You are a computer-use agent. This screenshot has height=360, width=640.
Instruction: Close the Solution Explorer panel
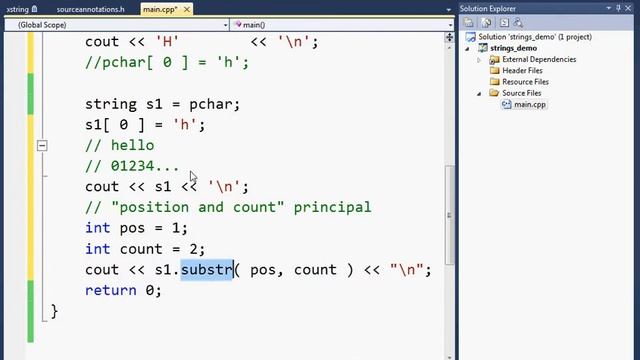[628, 8]
